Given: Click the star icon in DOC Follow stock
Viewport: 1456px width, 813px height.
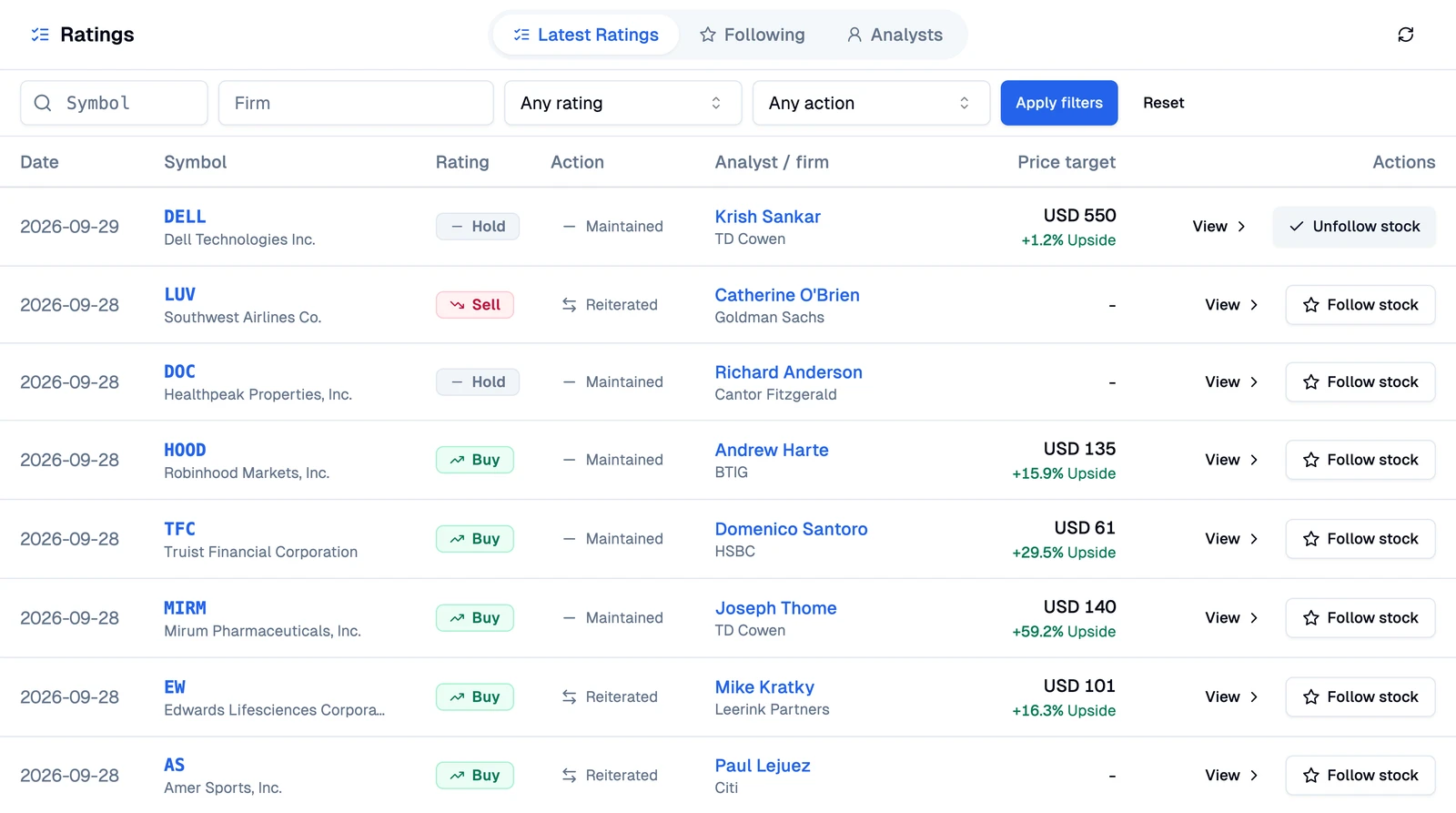Looking at the screenshot, I should point(1310,382).
